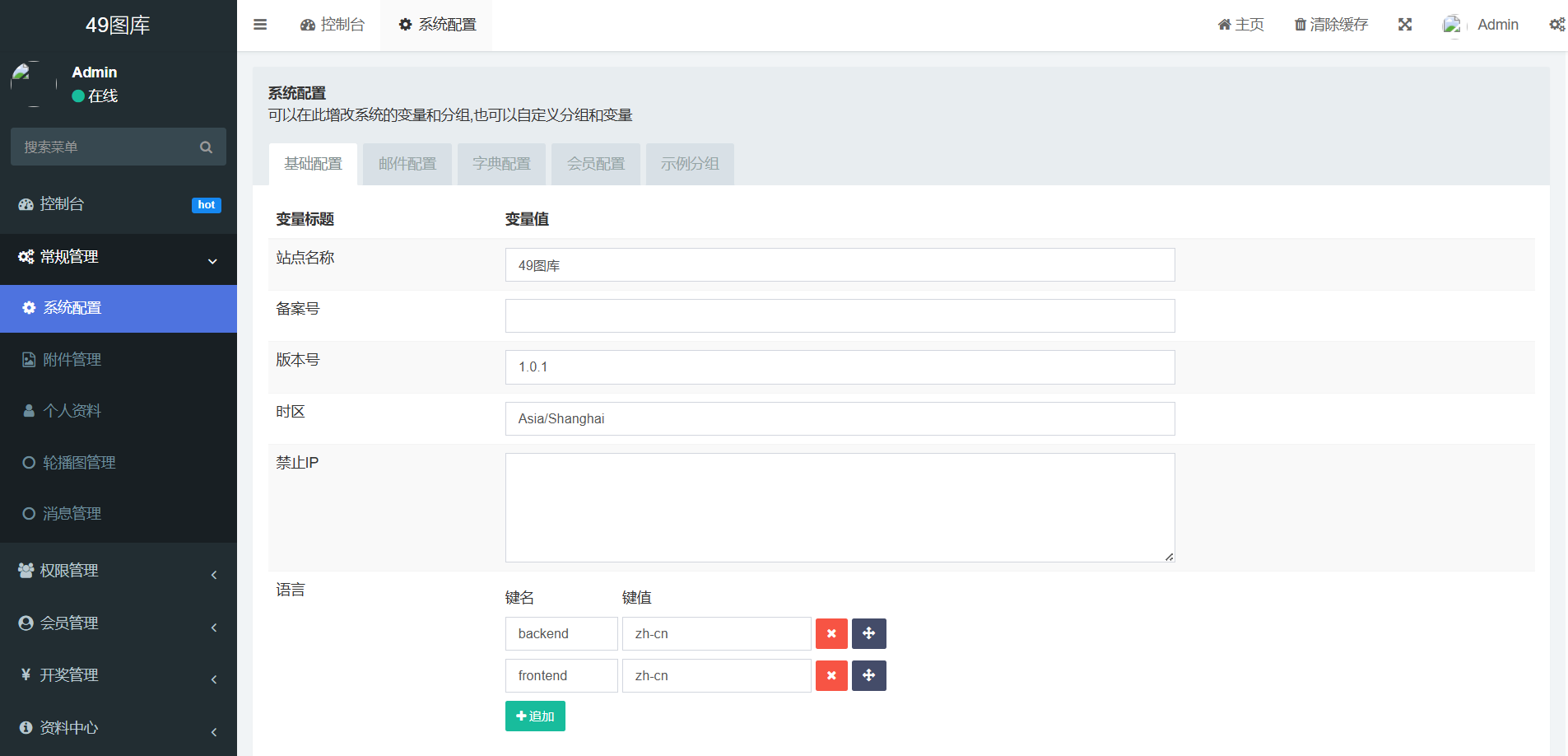1568x756 pixels.
Task: Click the search magnifier in sidebar
Action: (x=206, y=147)
